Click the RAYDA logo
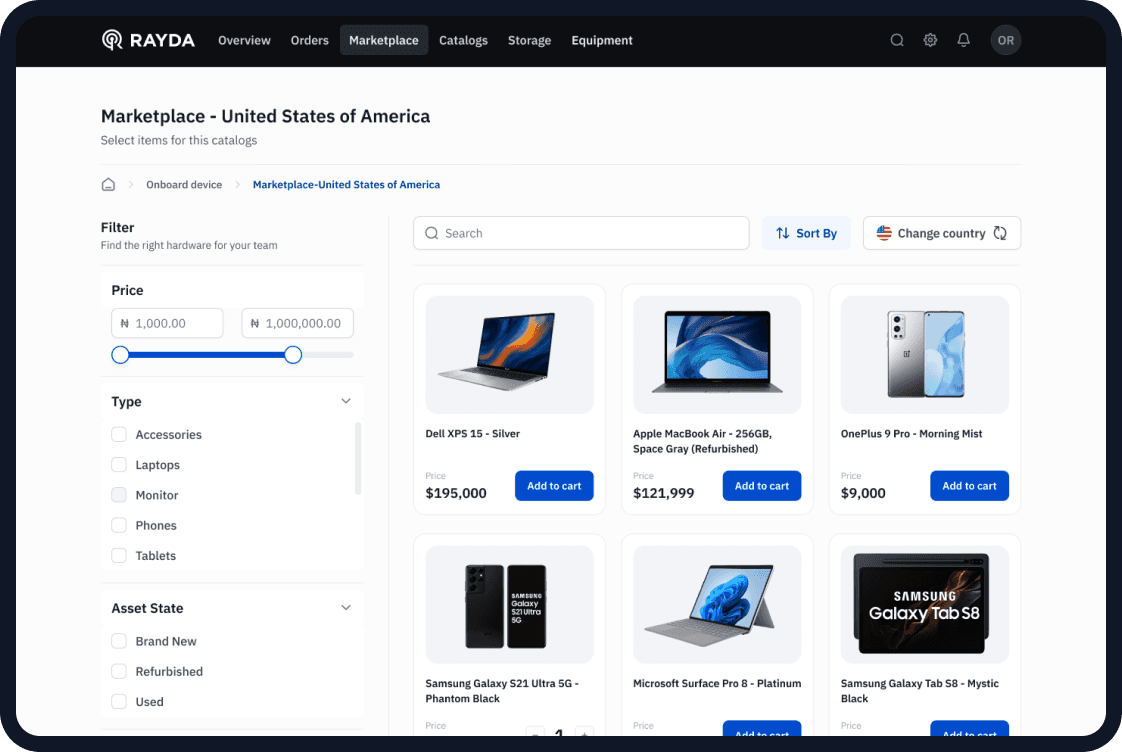The width and height of the screenshot is (1122, 752). 148,40
